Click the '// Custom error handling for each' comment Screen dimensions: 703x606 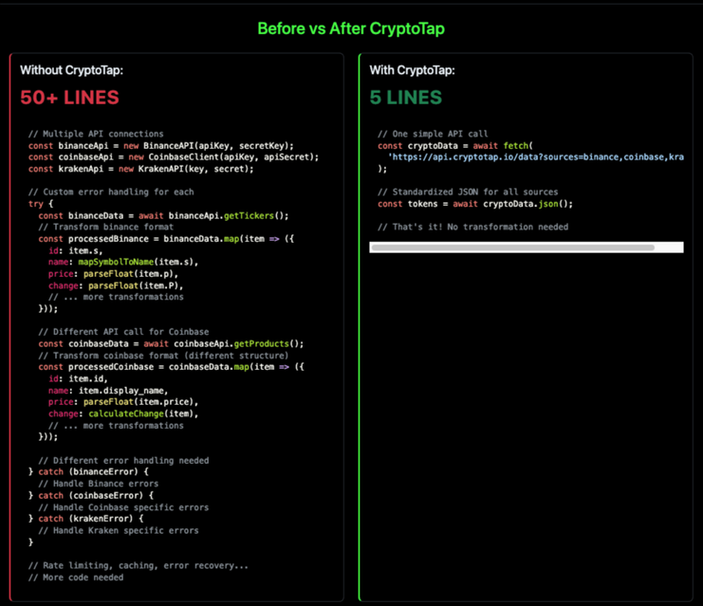(x=111, y=192)
